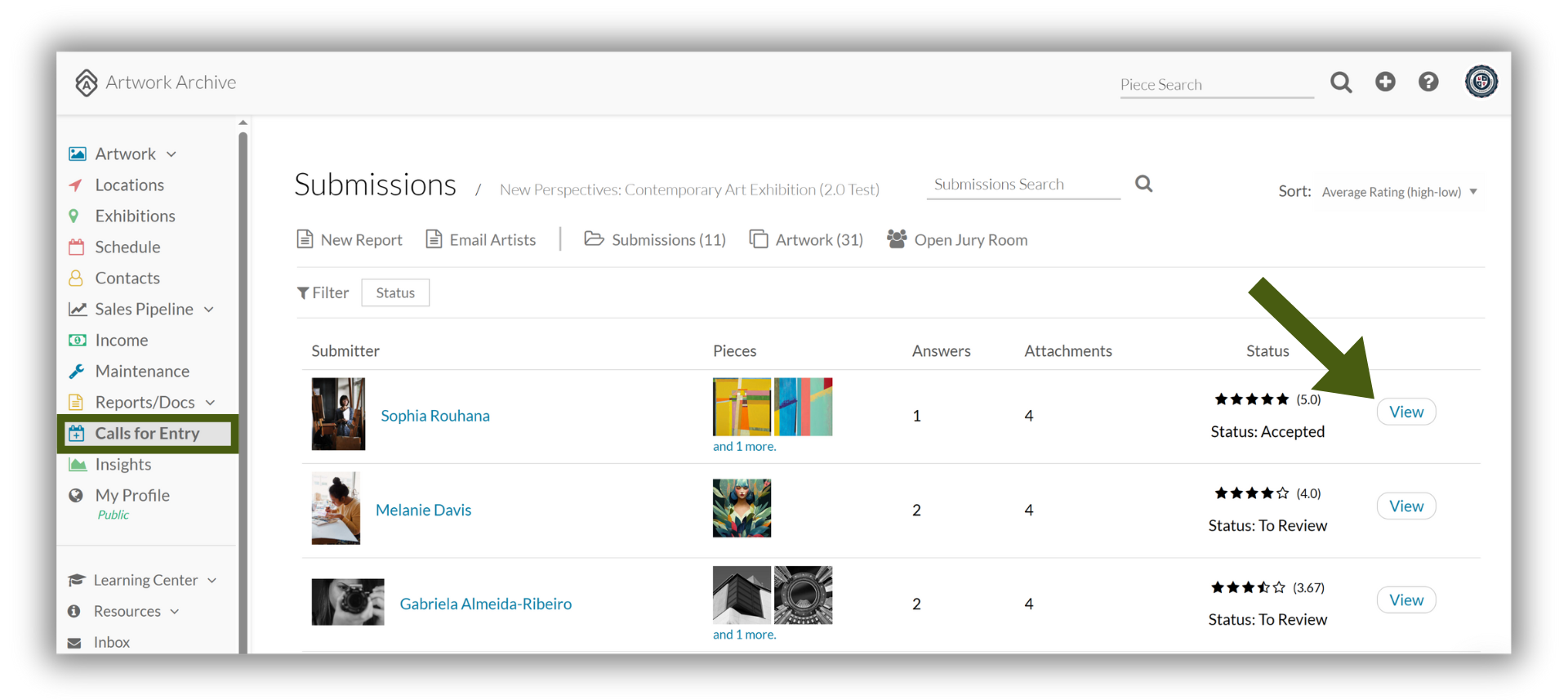Select the Status filter button

click(395, 292)
